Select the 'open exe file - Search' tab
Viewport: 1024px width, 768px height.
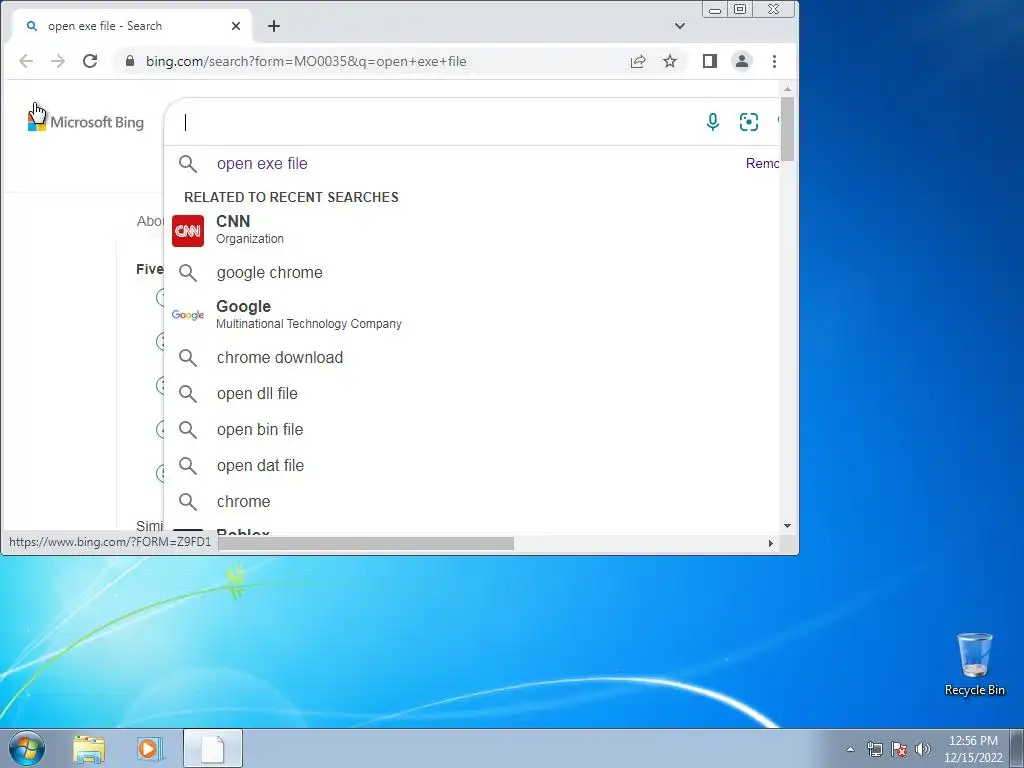click(x=133, y=26)
